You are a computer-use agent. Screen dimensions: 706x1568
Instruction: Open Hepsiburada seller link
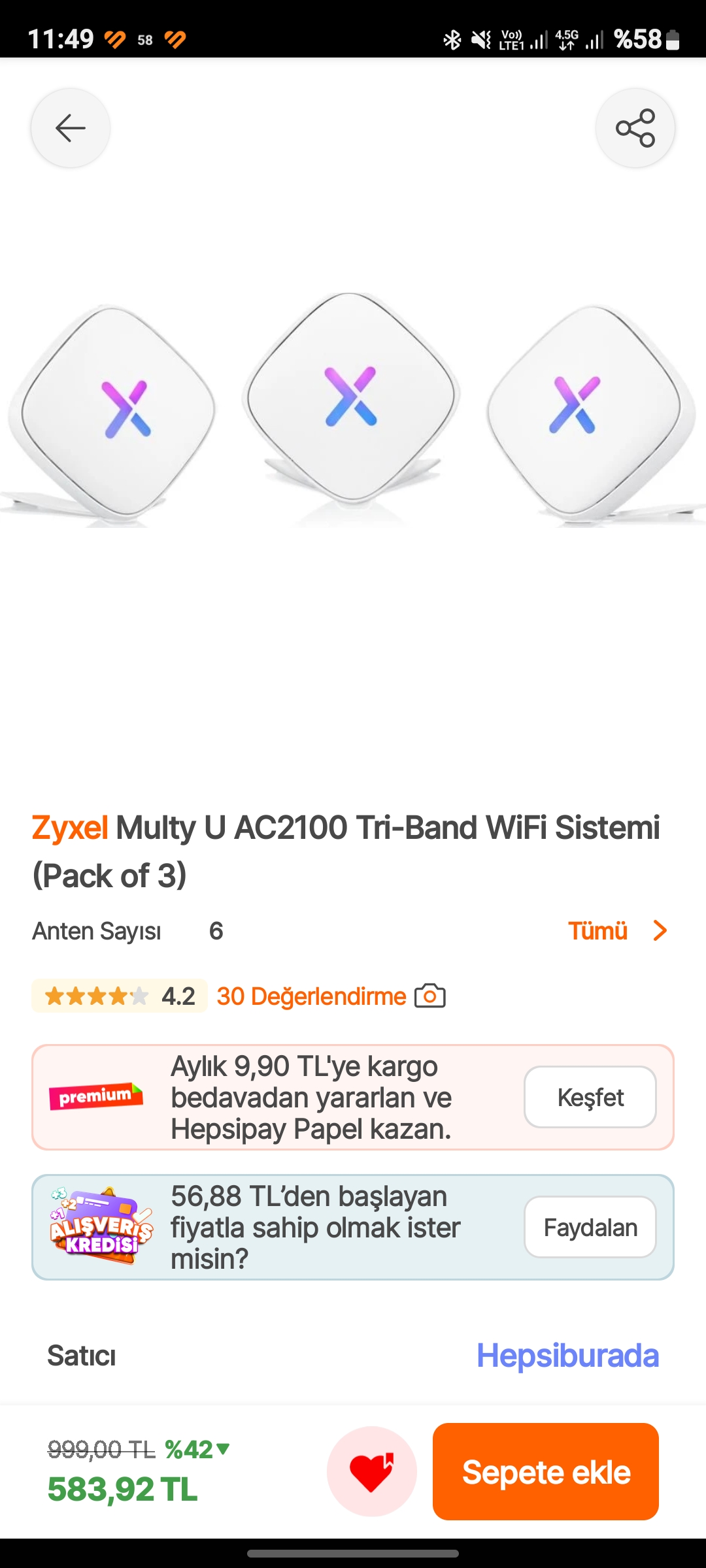pyautogui.click(x=567, y=1356)
